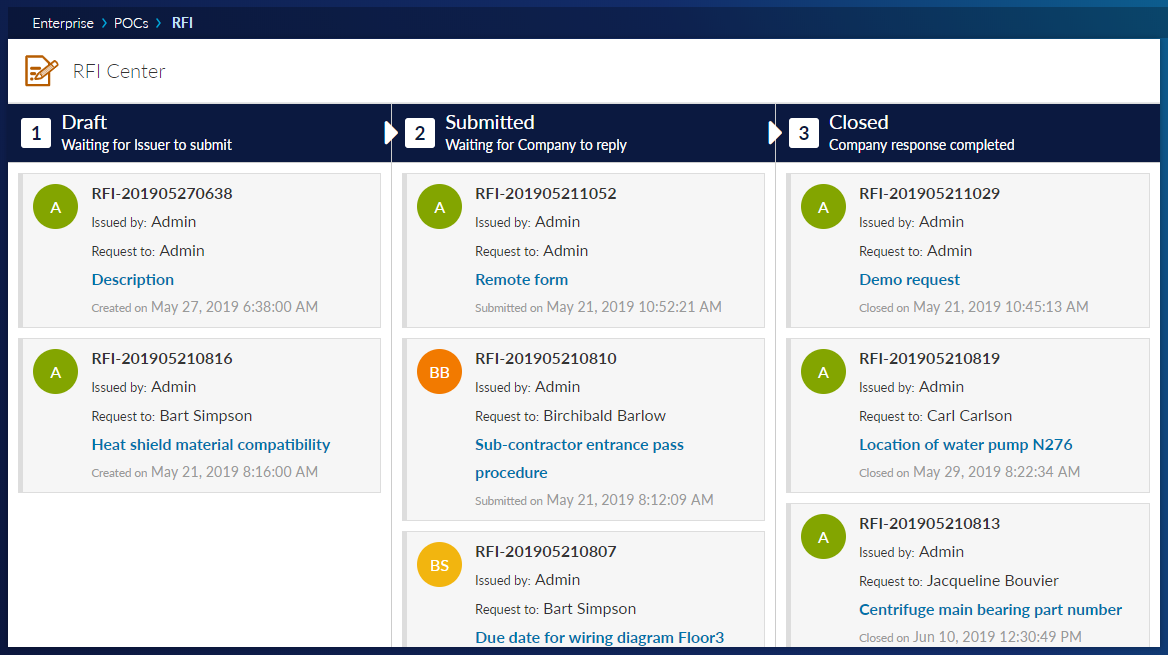1168x655 pixels.
Task: Click the avatar on RFI-201905210819 card
Action: point(823,372)
